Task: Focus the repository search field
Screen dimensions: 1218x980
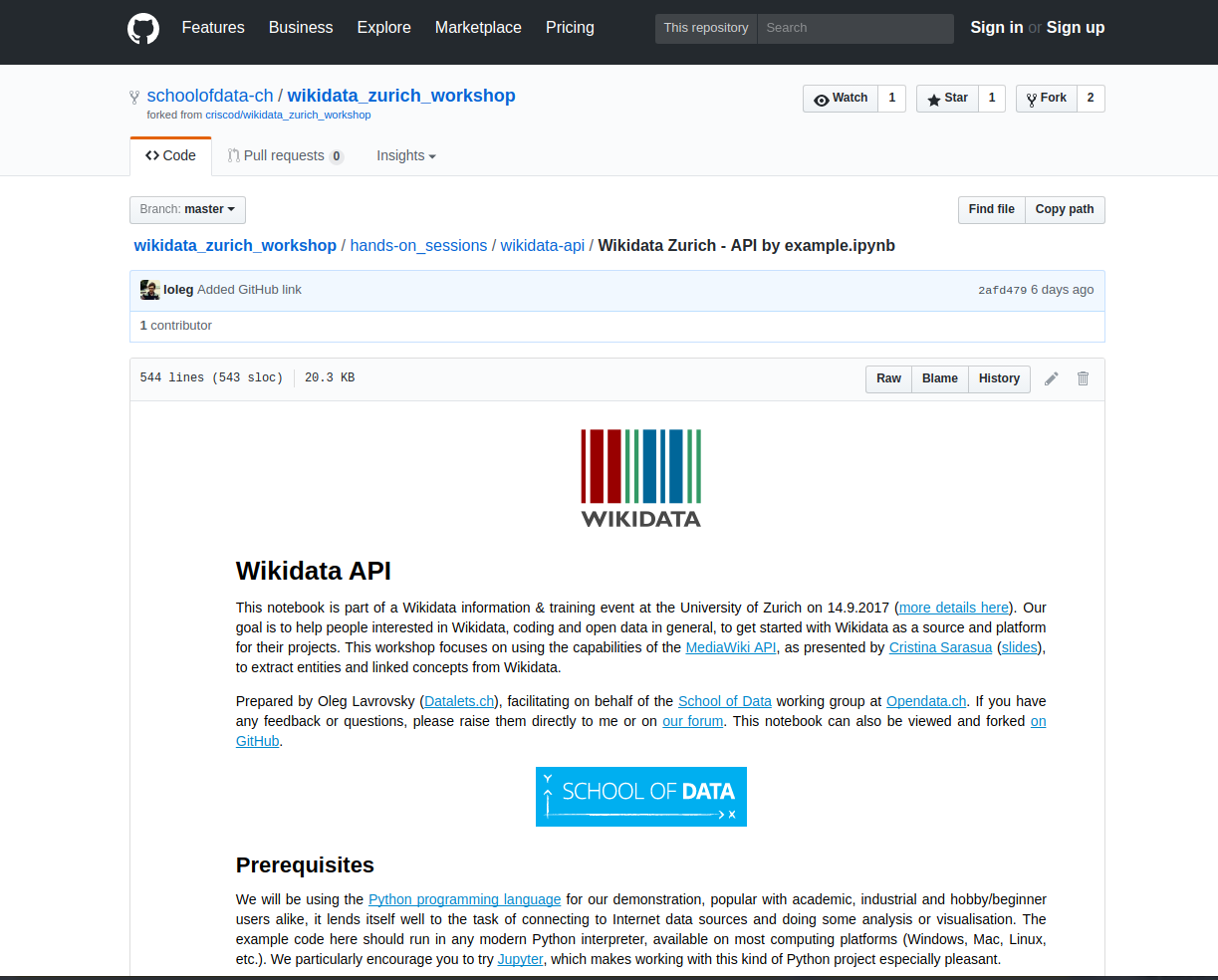Action: [x=855, y=29]
